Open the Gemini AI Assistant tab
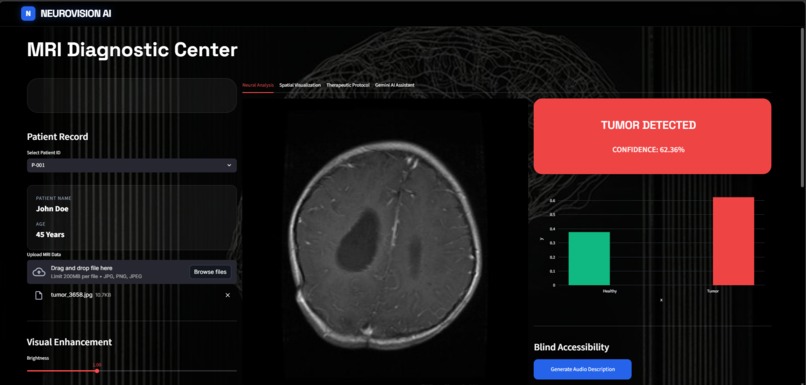The image size is (806, 385). point(395,85)
